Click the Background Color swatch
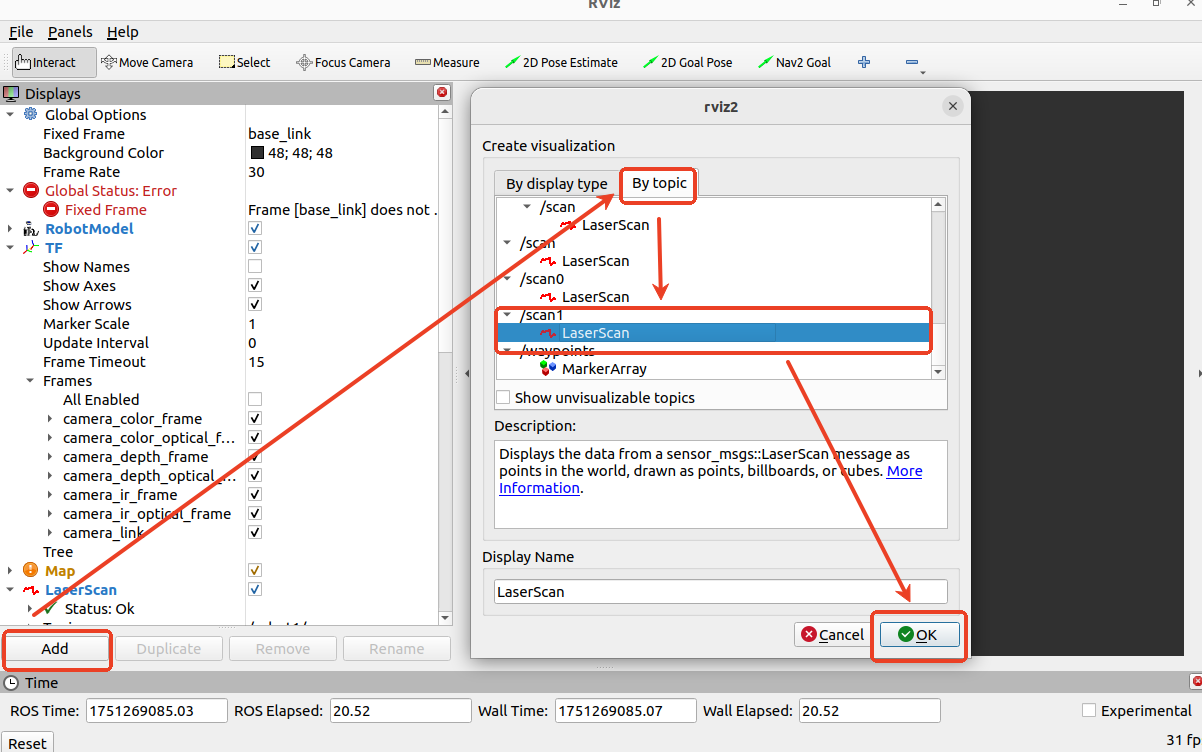The image size is (1202, 752). [x=257, y=153]
